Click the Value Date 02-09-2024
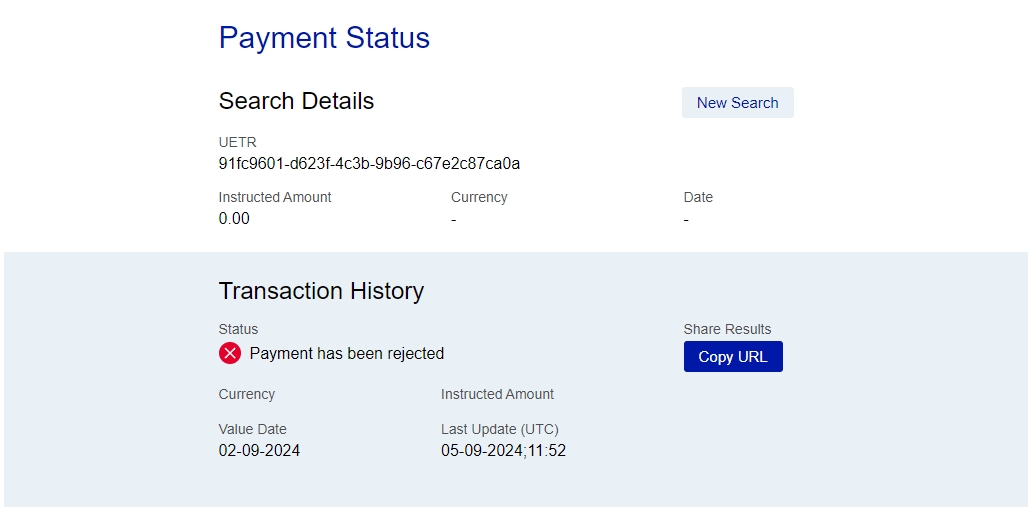 coord(259,450)
